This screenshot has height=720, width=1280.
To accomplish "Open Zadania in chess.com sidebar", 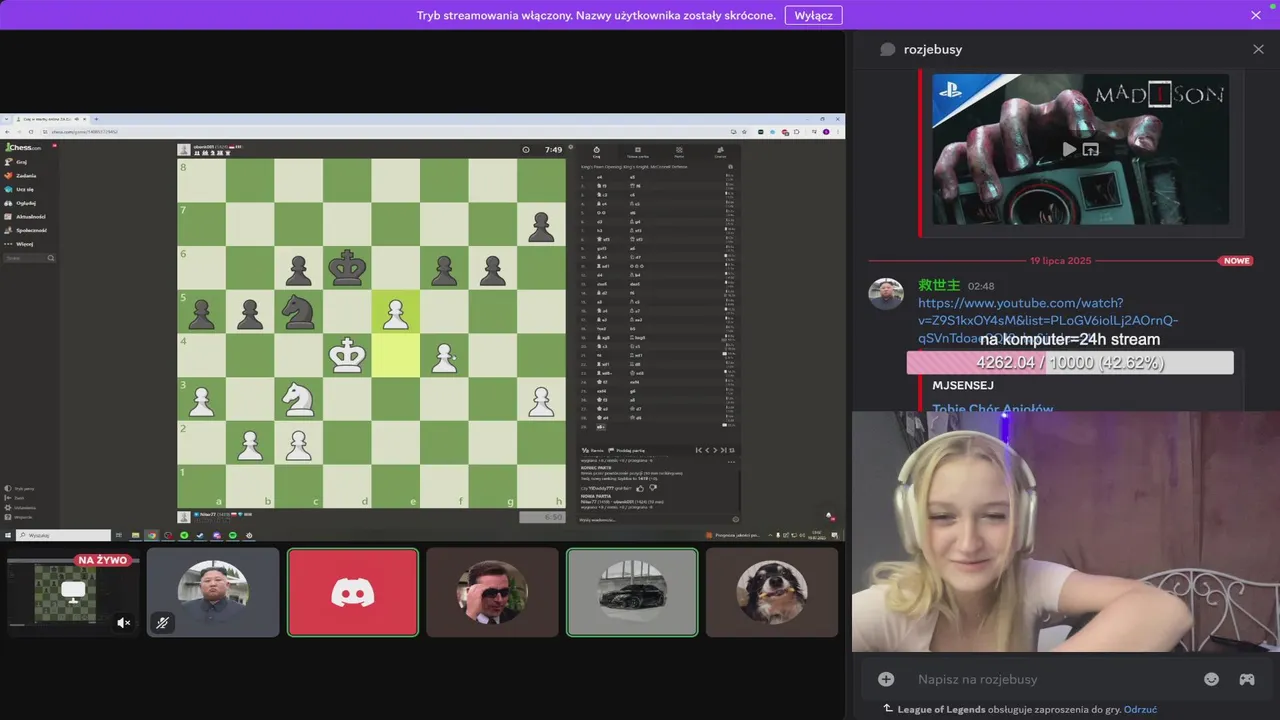I will point(20,175).
